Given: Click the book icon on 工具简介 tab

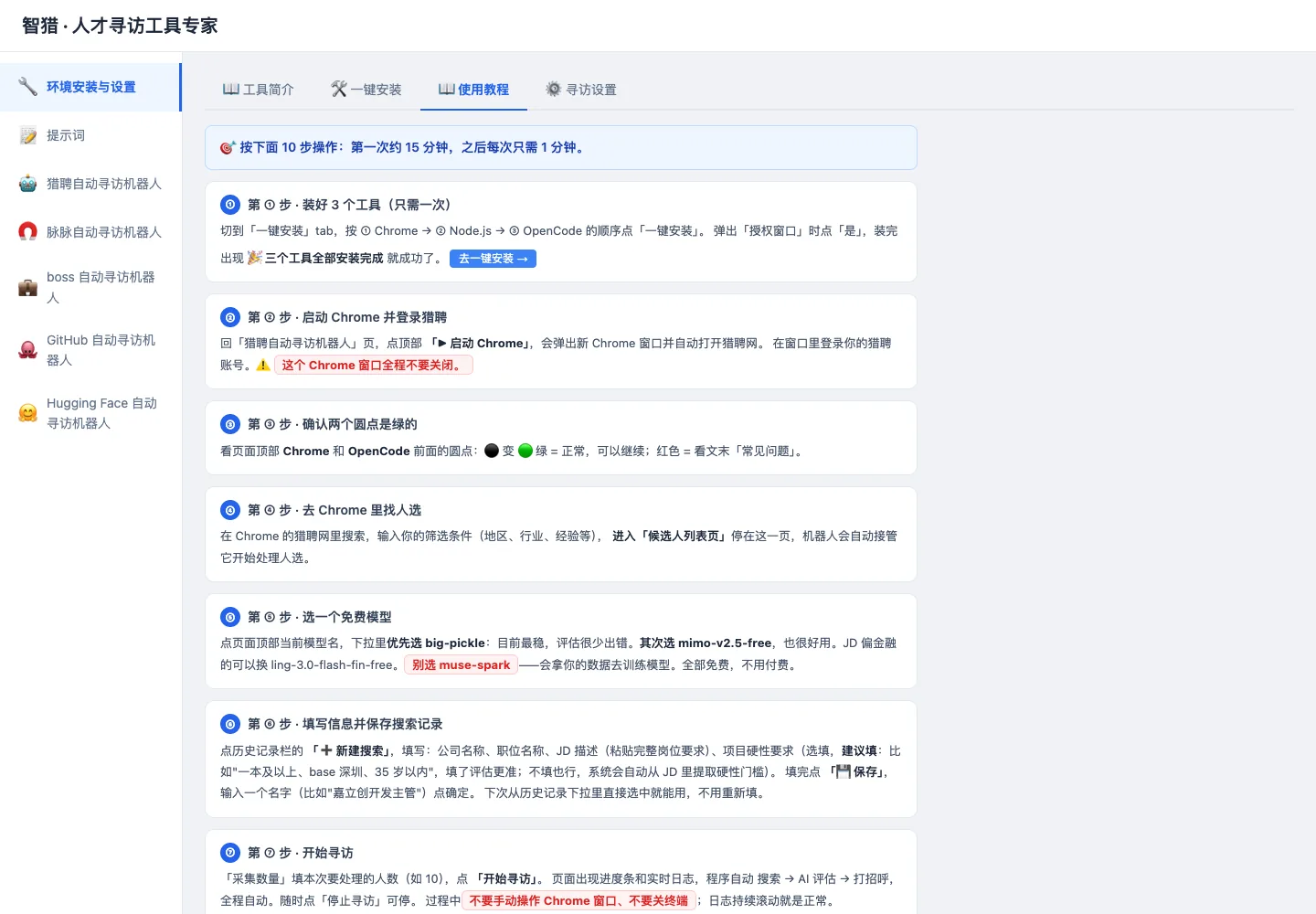Looking at the screenshot, I should tap(231, 90).
